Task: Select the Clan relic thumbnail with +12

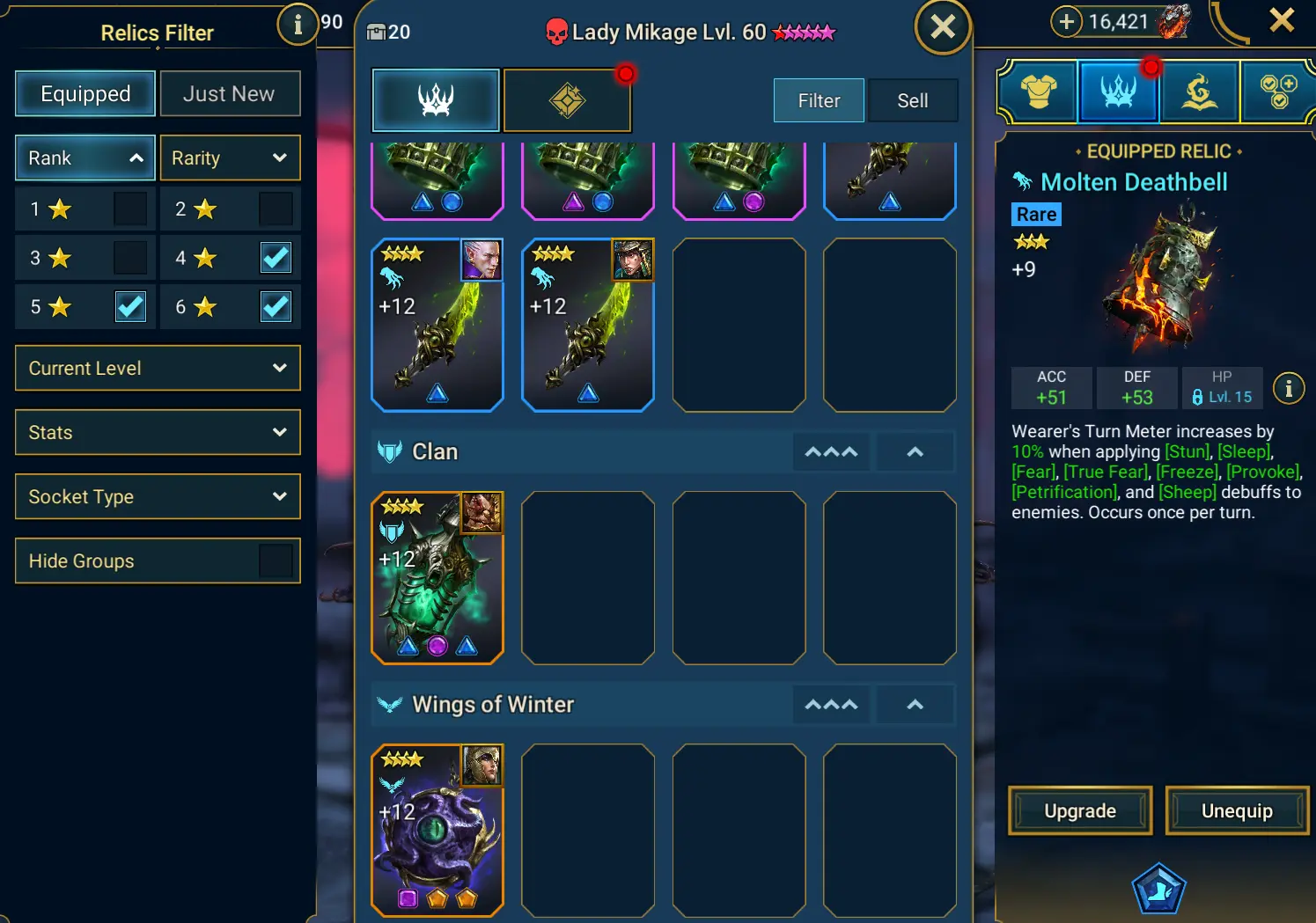Action: pos(437,578)
